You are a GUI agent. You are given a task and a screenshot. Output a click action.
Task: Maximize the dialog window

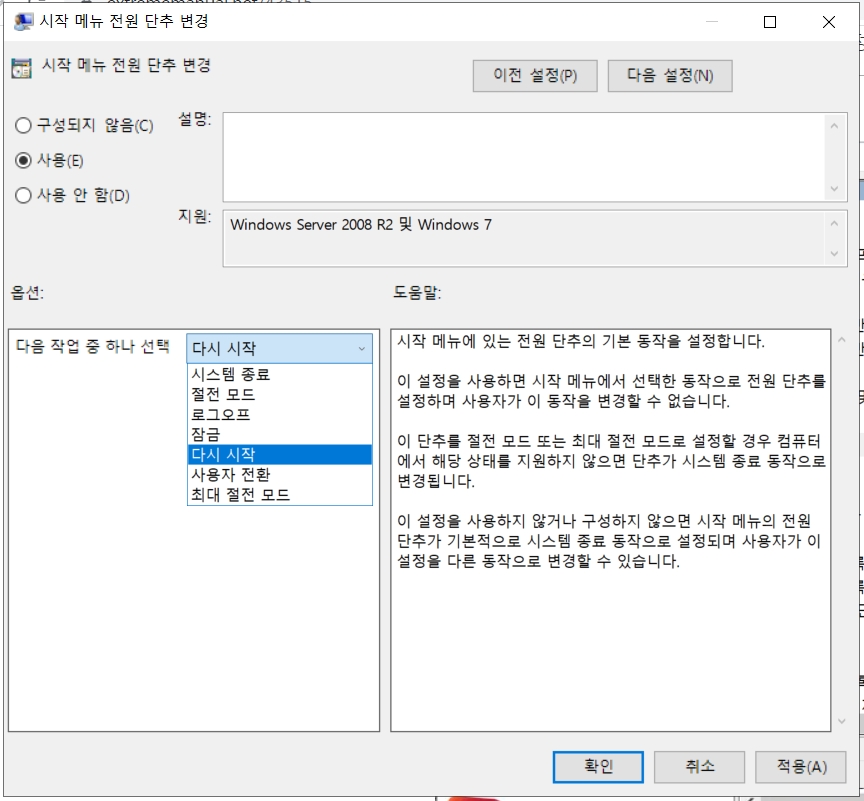(770, 22)
